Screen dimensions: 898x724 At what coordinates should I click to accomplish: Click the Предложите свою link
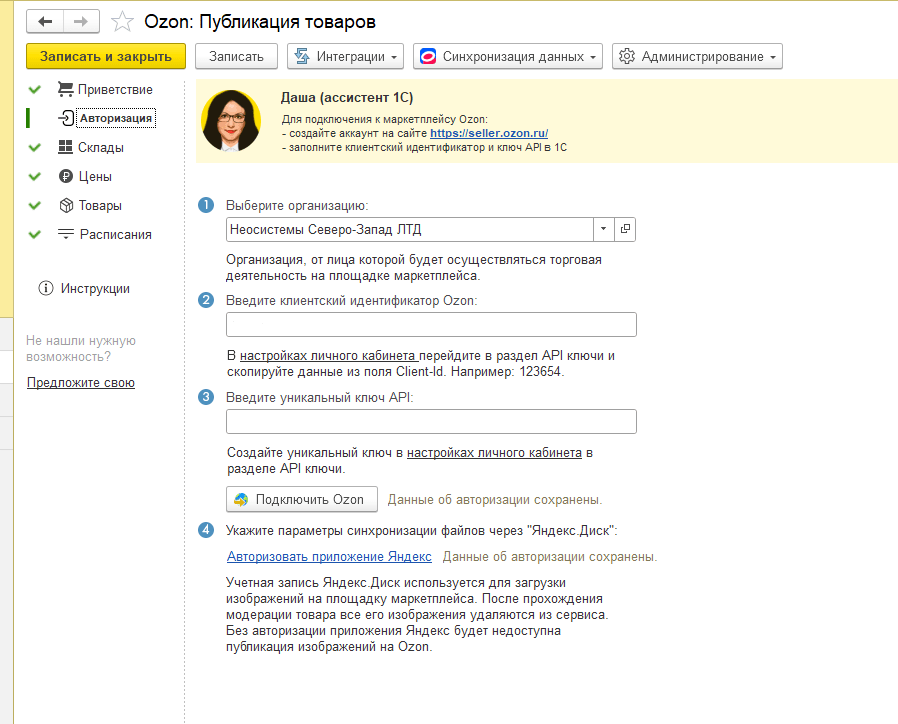pyautogui.click(x=81, y=383)
